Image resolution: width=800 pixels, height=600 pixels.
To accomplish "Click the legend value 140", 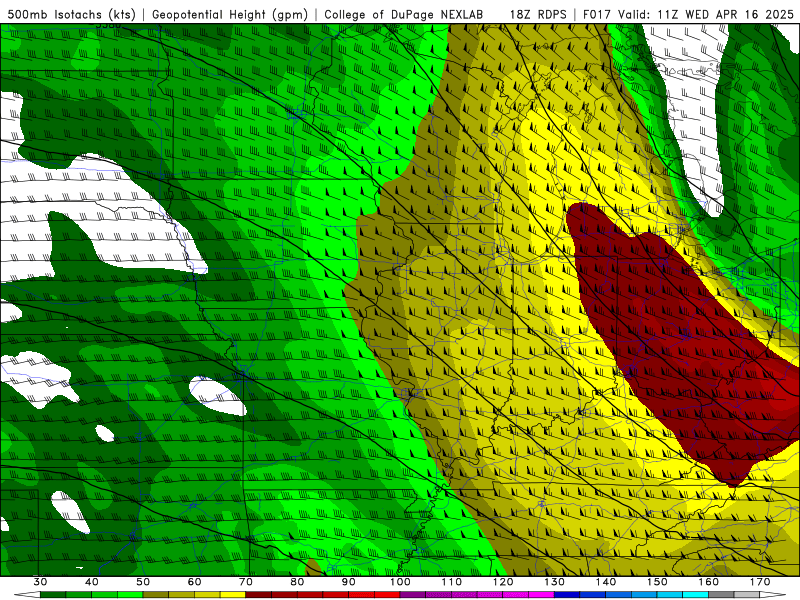I will [x=606, y=582].
